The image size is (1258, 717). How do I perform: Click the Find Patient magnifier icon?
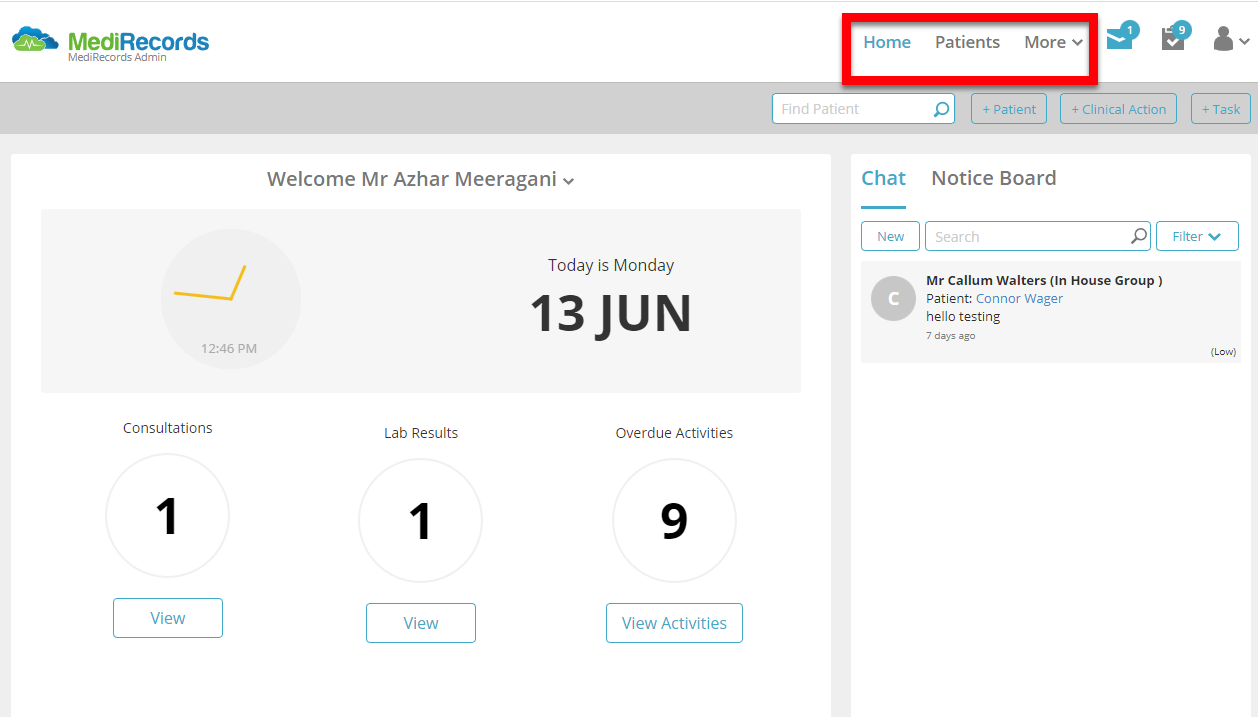tap(941, 109)
